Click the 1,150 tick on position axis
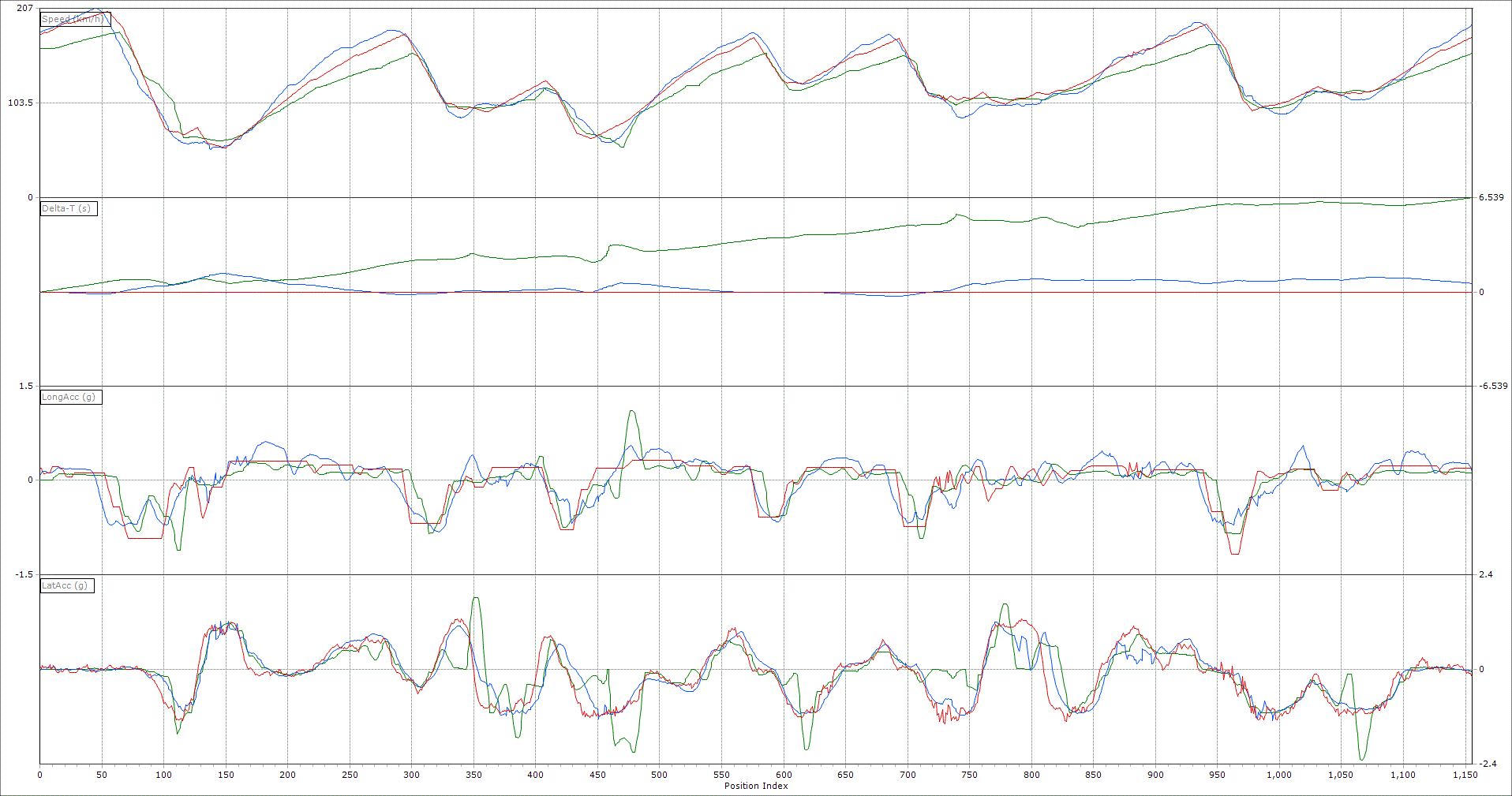Screen dimensions: 1512x796 [1465, 775]
